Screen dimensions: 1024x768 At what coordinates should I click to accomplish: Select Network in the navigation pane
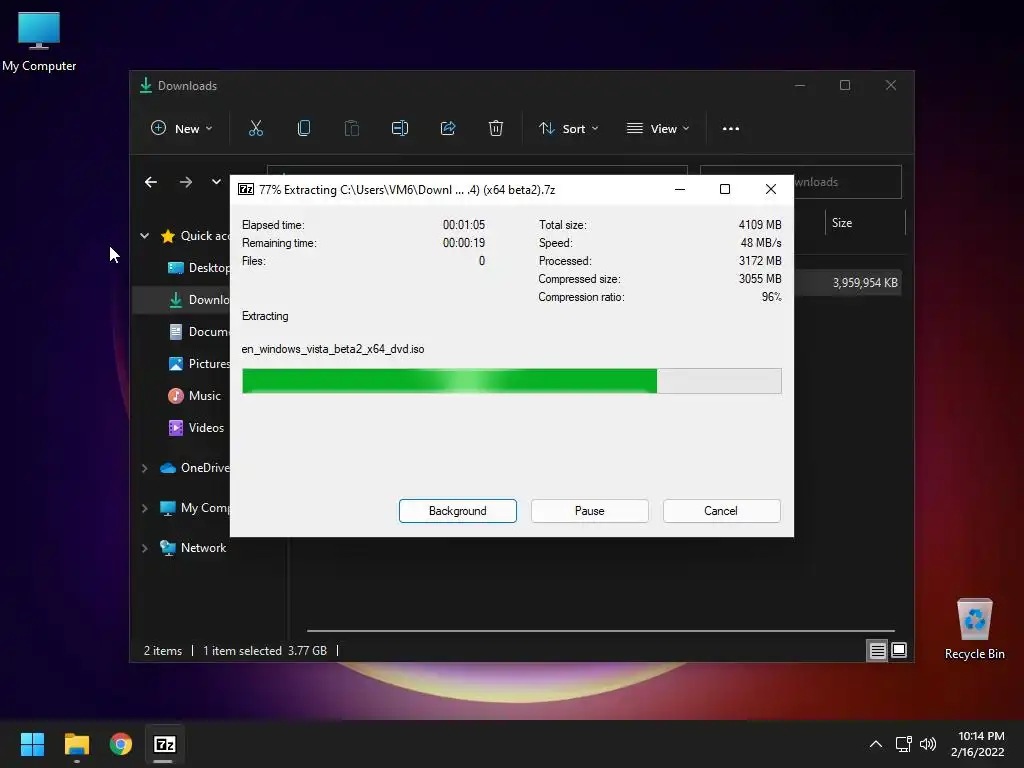193,548
